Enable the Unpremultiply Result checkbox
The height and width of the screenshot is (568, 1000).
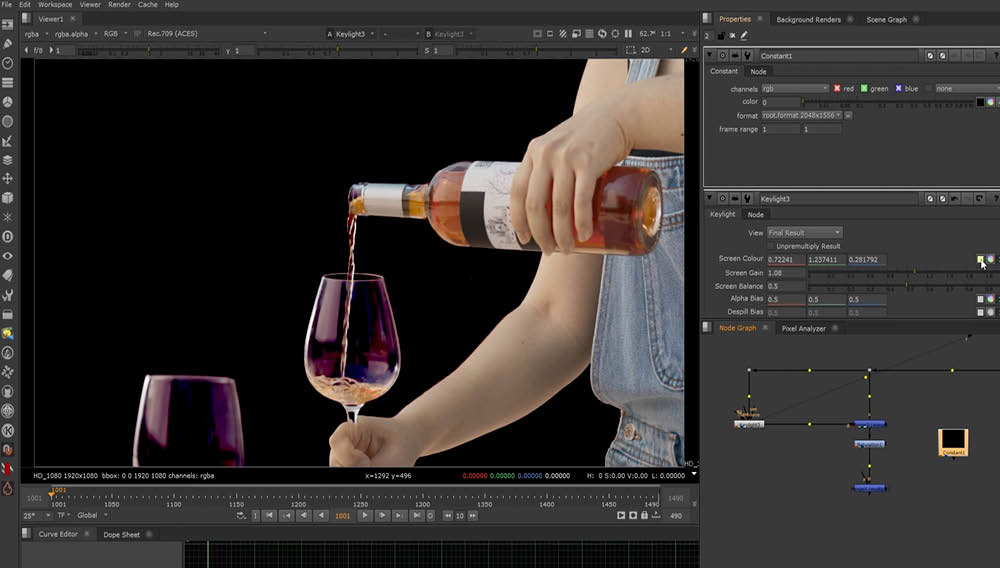click(x=770, y=246)
